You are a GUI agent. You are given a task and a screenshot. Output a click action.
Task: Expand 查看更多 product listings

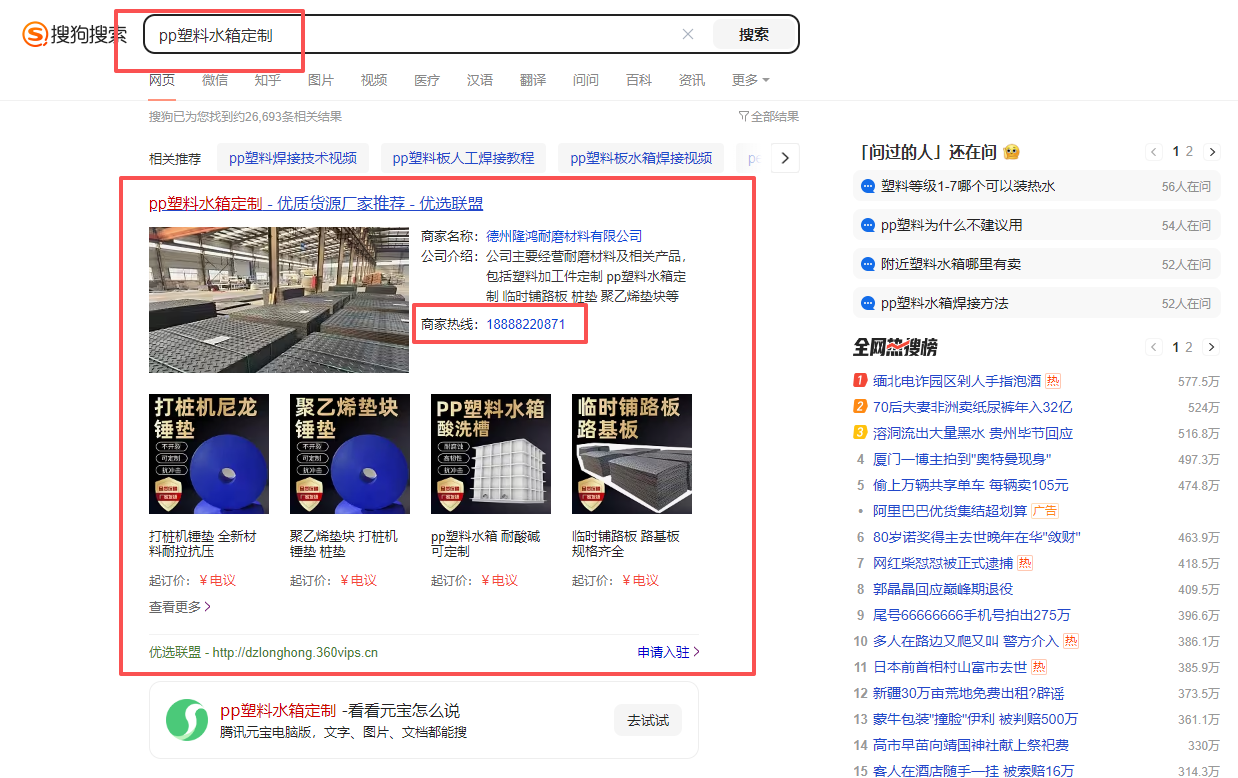coord(180,606)
